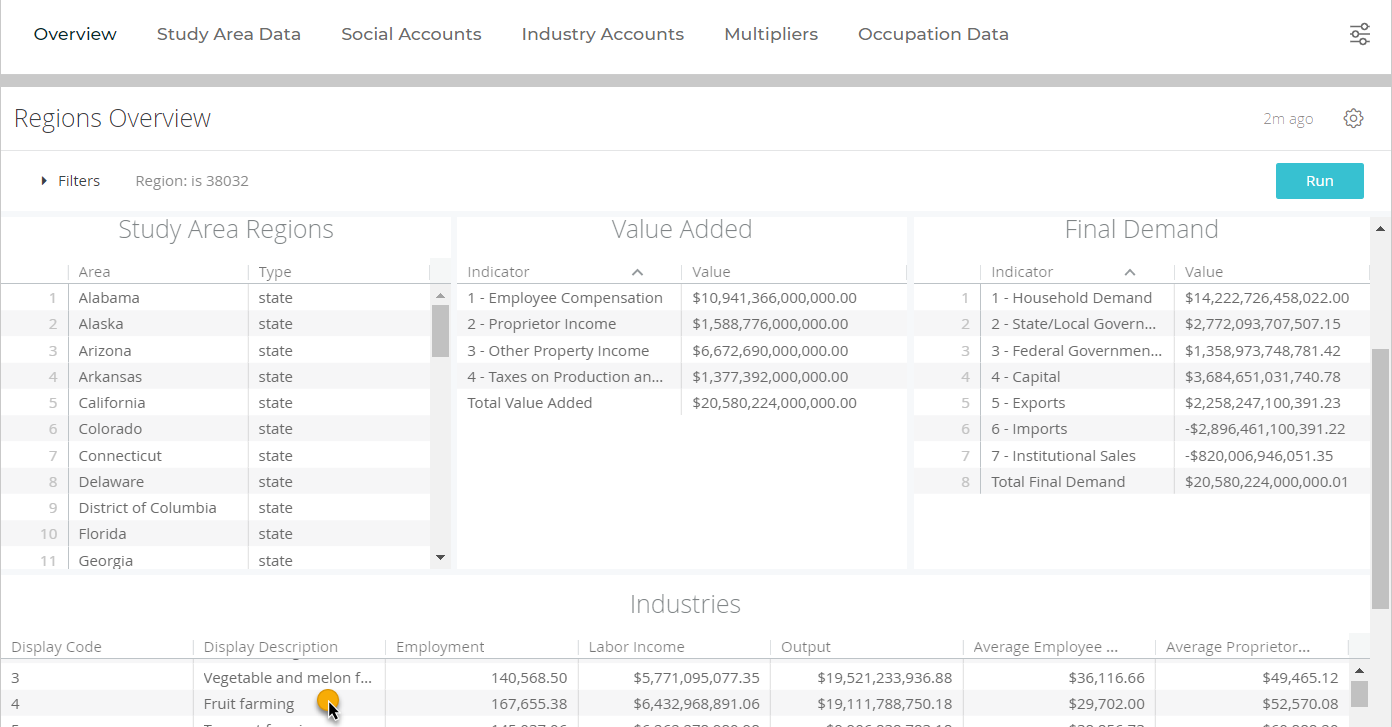This screenshot has width=1392, height=727.
Task: Open the Regions Overview gear settings
Action: click(x=1353, y=118)
